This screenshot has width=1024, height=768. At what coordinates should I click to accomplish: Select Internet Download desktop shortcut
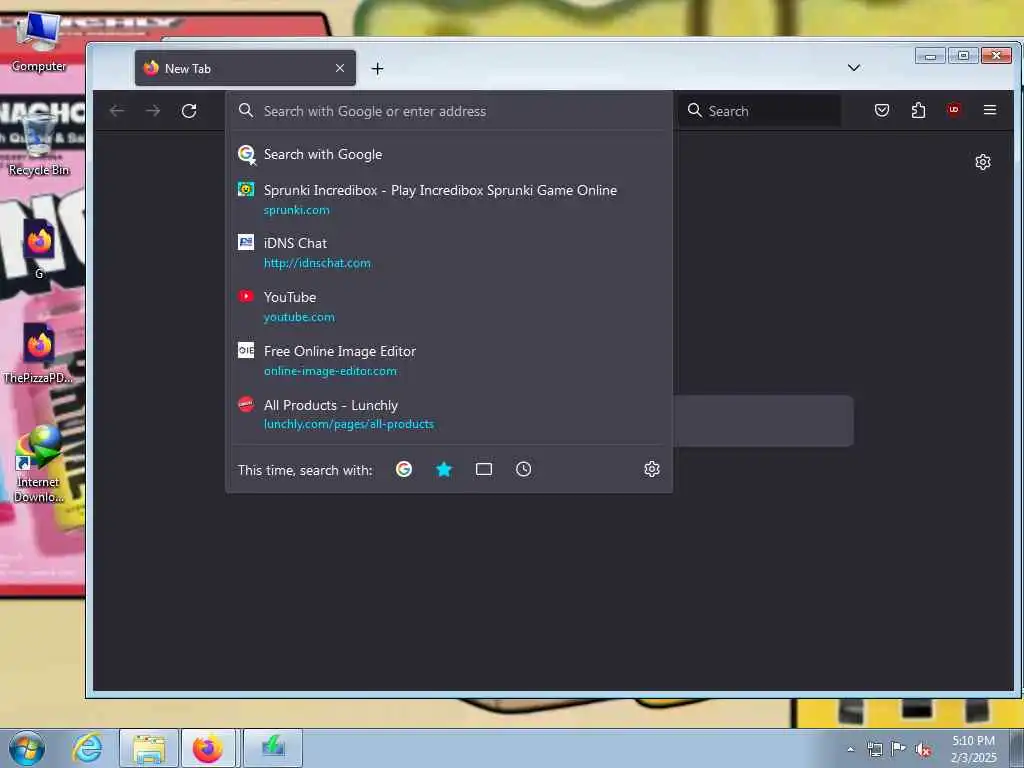39,464
